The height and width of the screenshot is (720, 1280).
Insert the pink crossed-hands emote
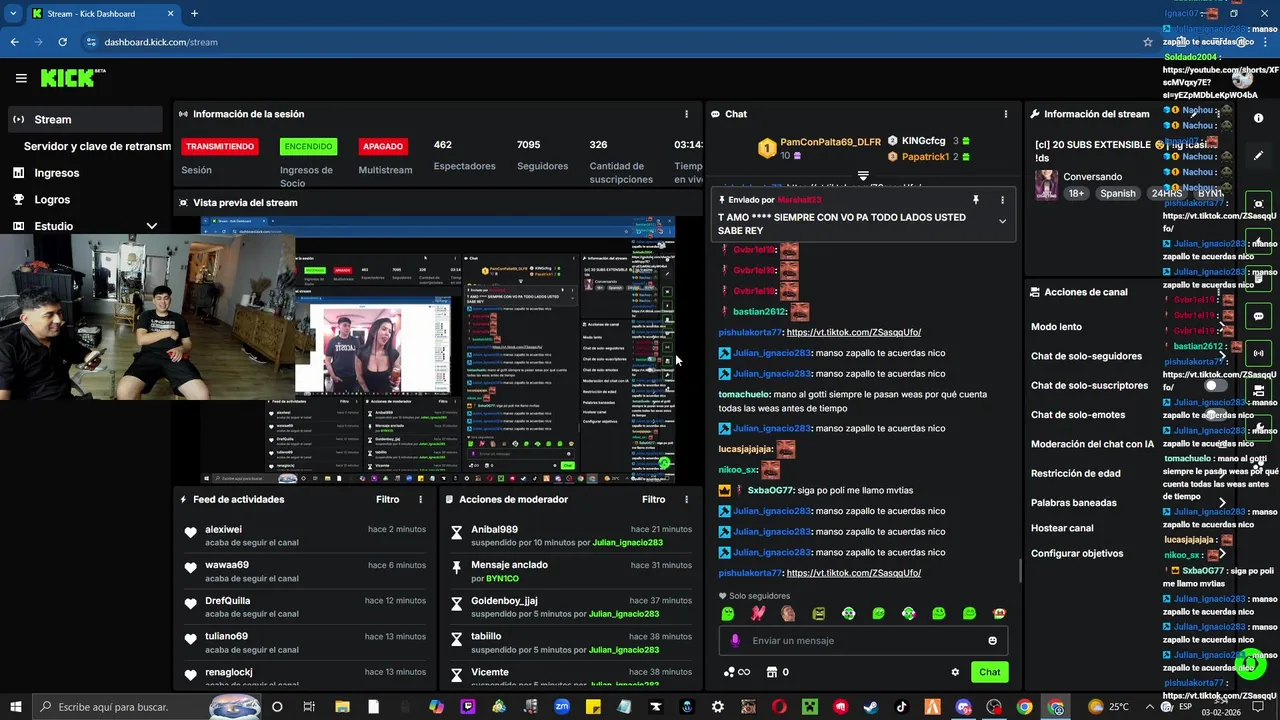(758, 613)
